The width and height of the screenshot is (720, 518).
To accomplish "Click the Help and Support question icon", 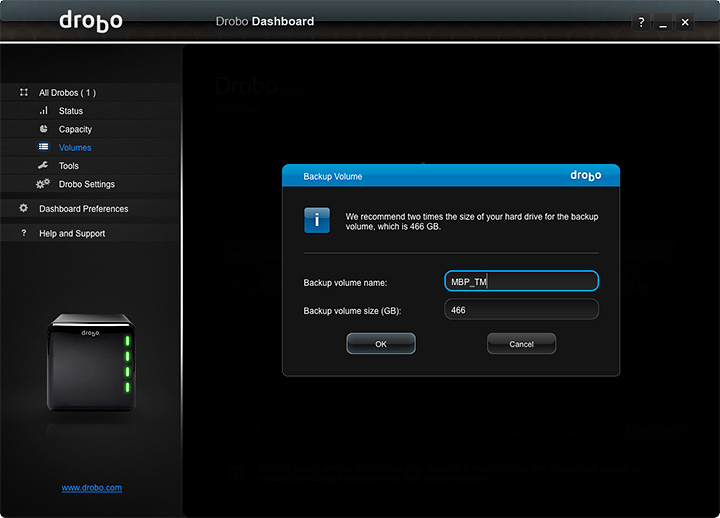I will (24, 233).
